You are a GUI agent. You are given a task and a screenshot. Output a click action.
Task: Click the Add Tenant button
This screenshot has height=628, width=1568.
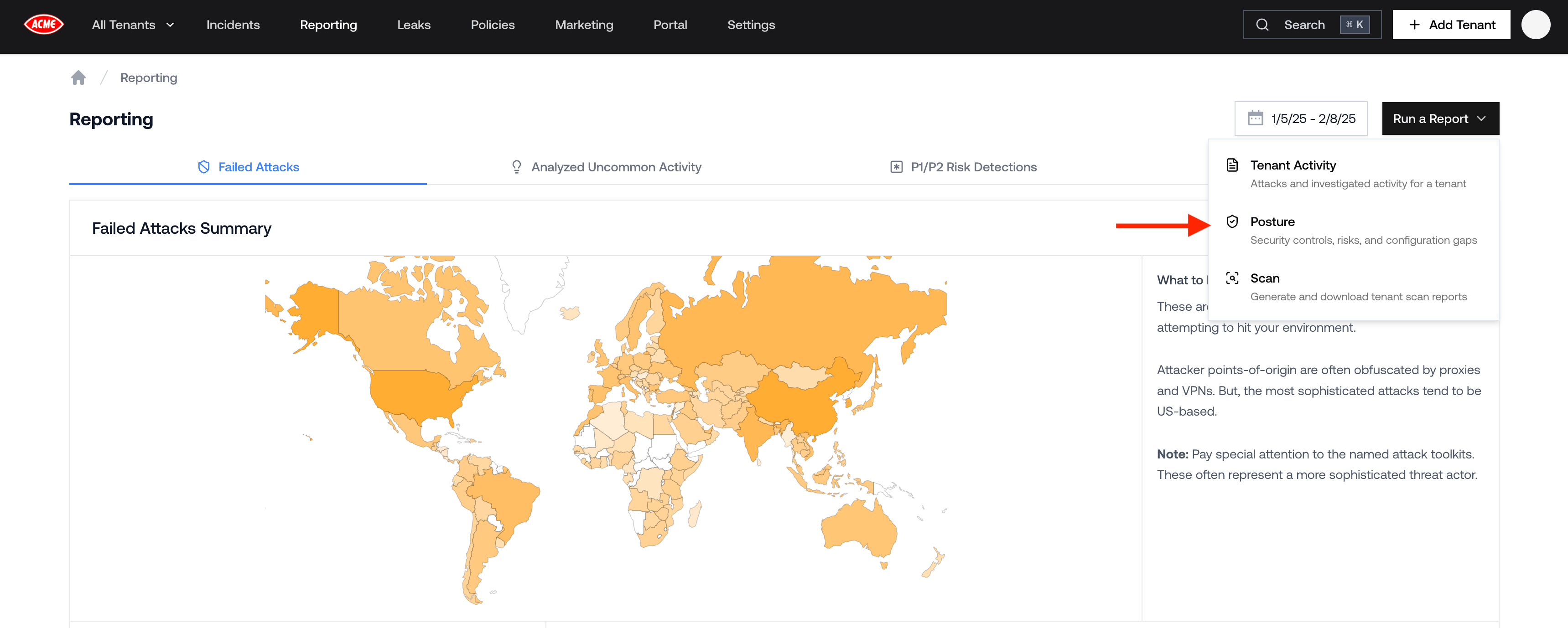pos(1451,25)
